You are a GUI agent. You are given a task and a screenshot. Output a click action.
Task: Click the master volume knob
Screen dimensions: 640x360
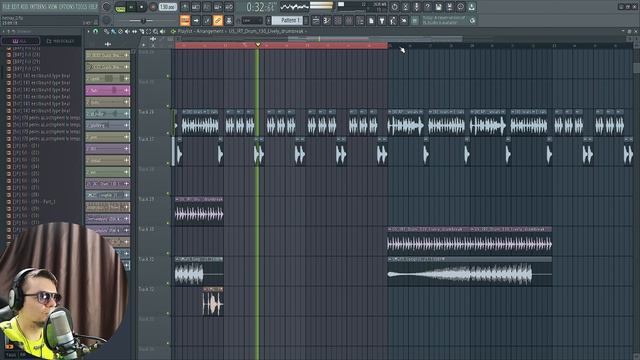(107, 7)
